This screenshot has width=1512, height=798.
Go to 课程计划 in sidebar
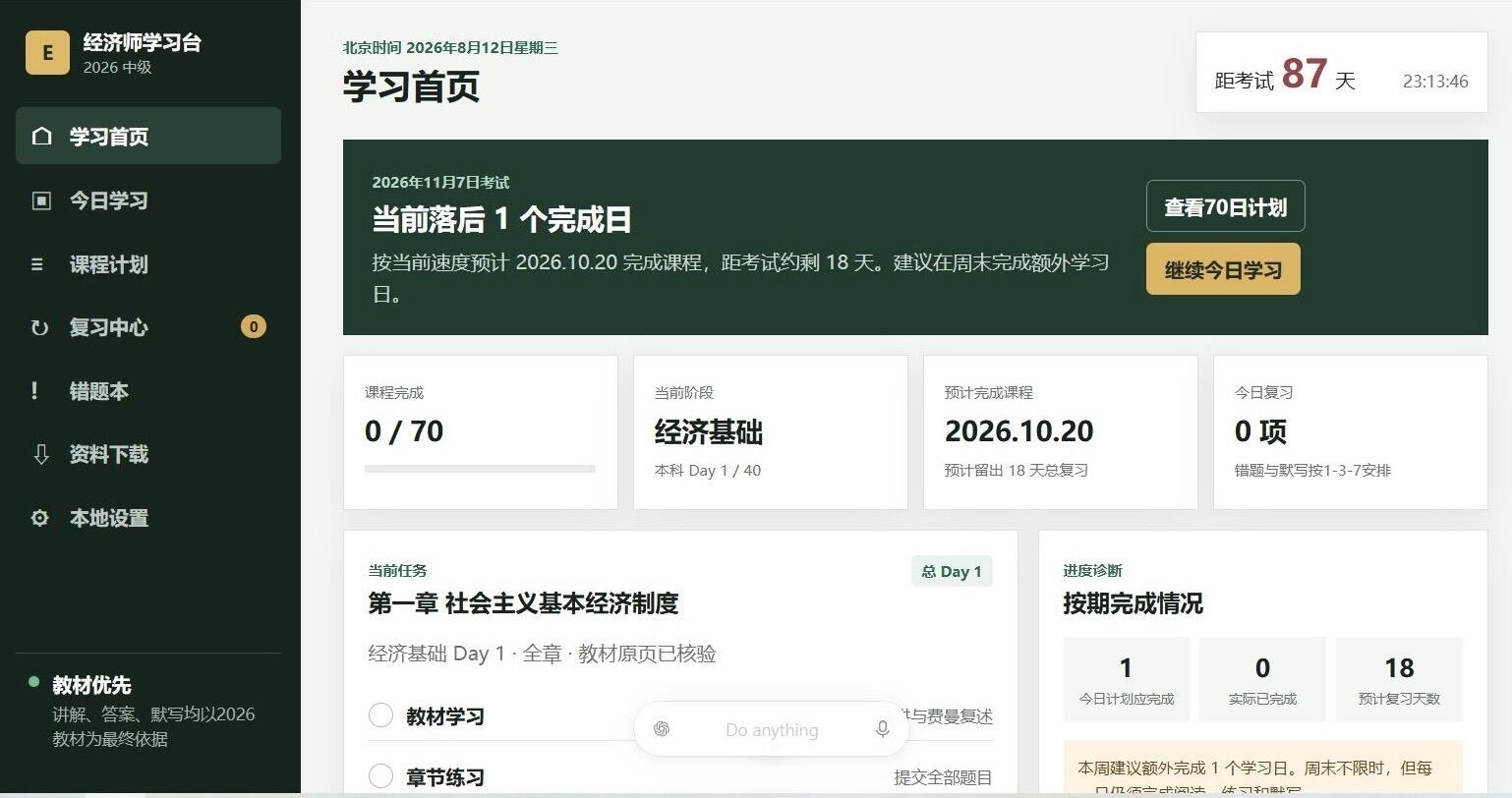[x=148, y=264]
